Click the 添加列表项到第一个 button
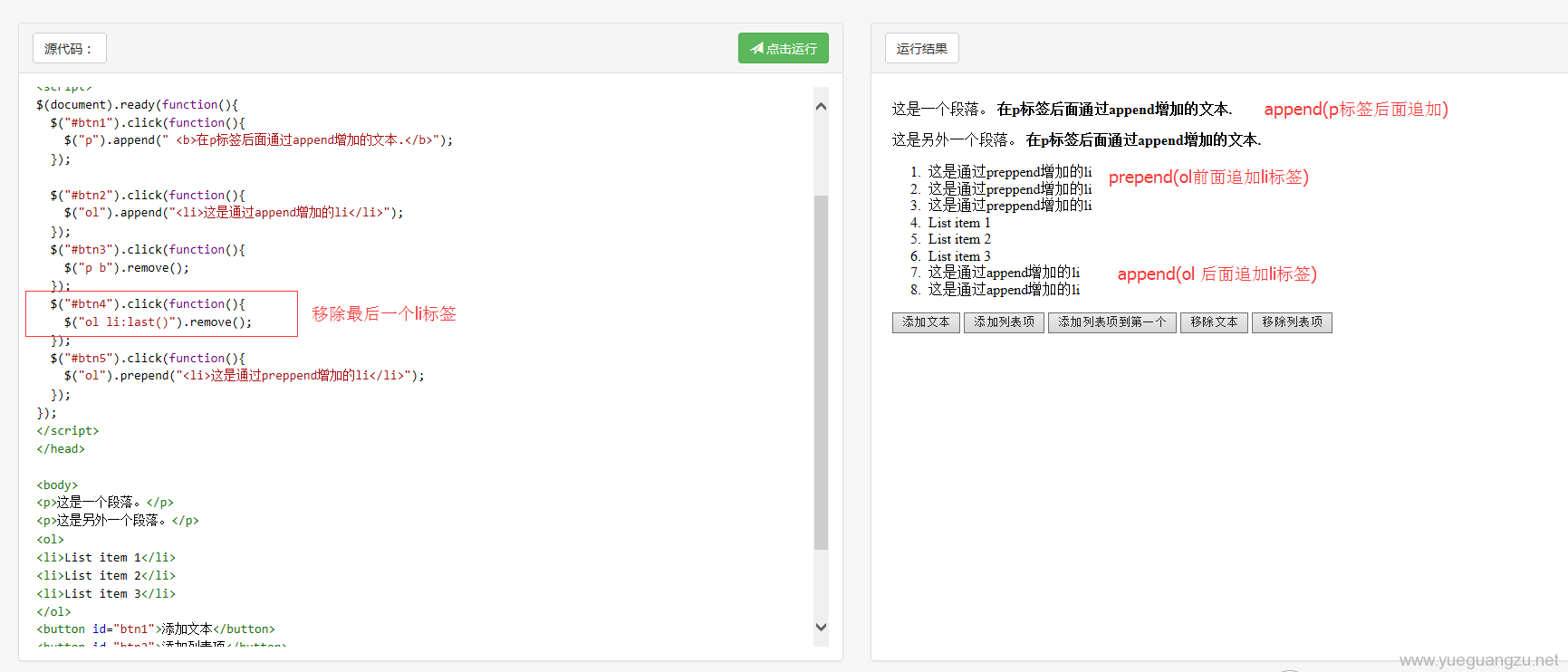 coord(1112,322)
